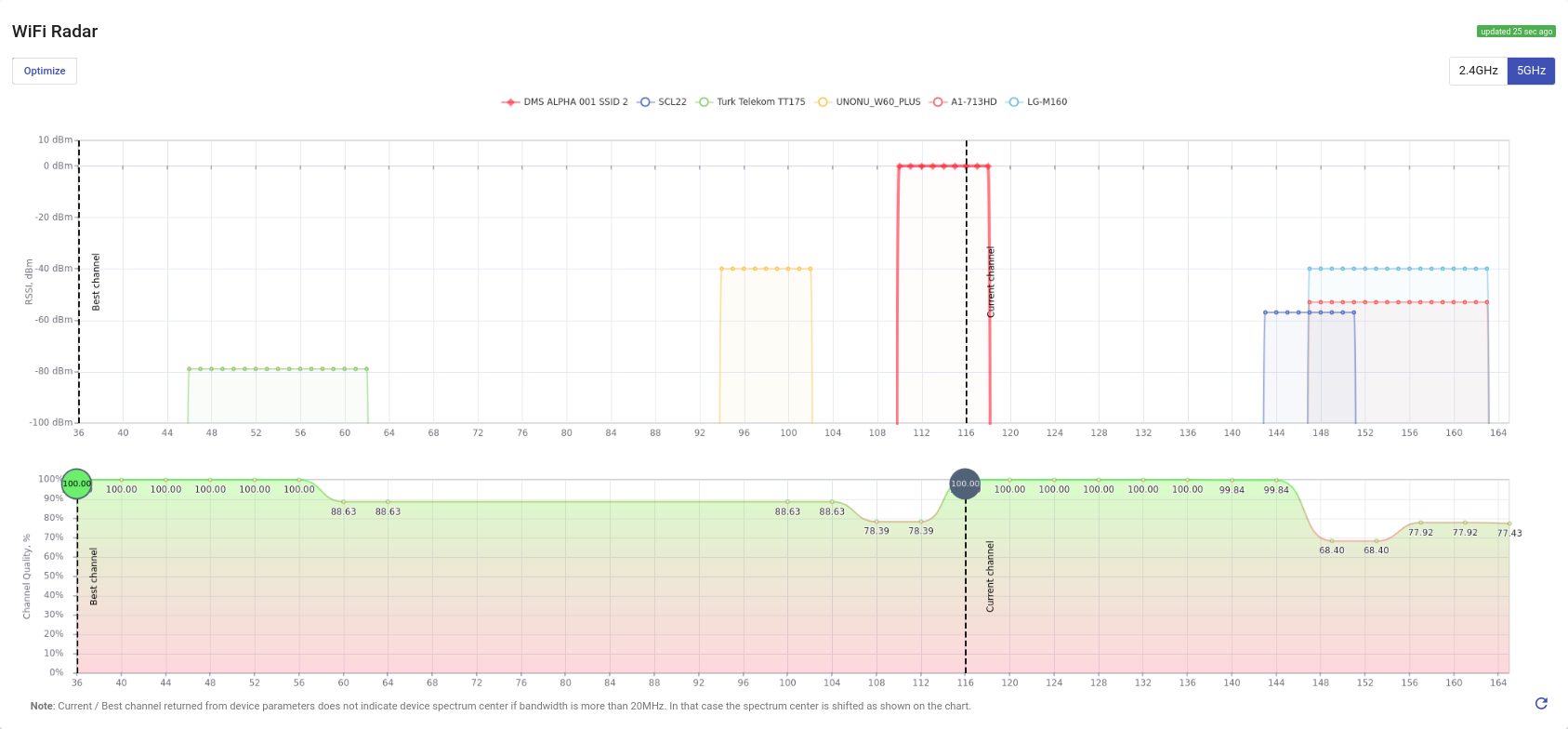Click the 99.84 quality point at channel 144

1276,481
